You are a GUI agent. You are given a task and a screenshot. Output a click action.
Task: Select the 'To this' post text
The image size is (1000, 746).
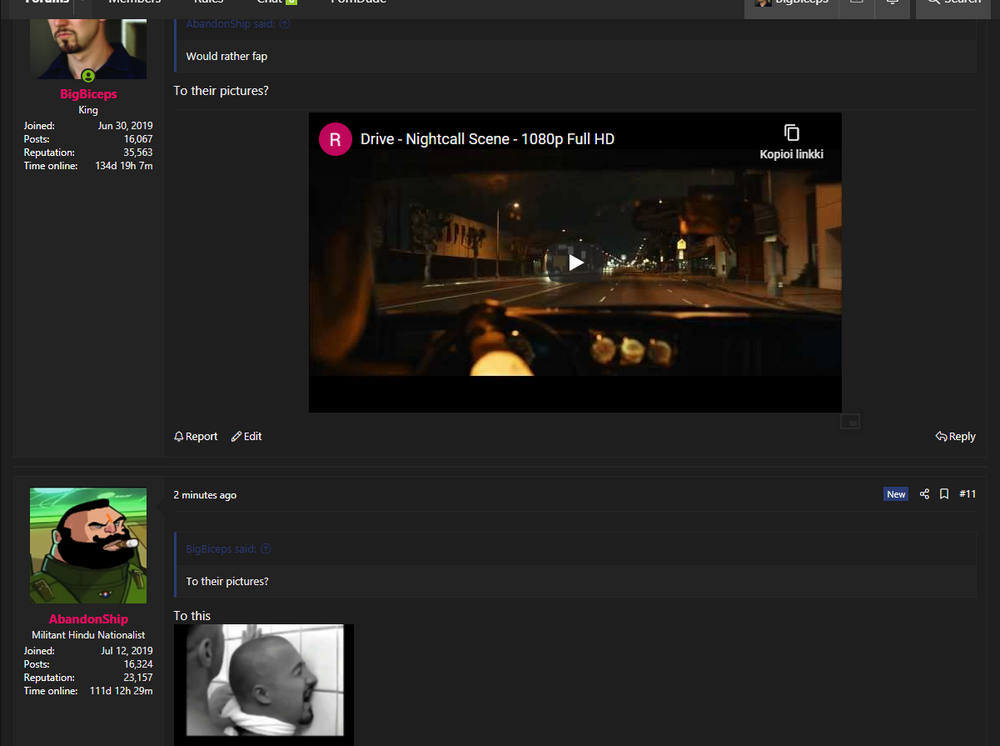192,615
